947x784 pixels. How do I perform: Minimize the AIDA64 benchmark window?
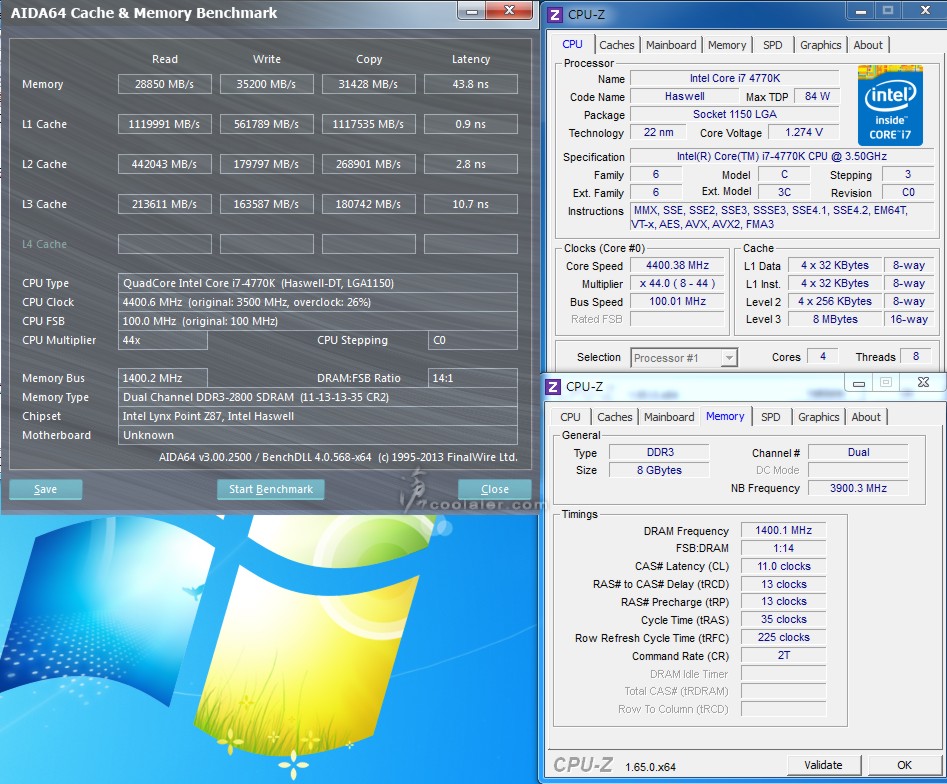pyautogui.click(x=472, y=11)
